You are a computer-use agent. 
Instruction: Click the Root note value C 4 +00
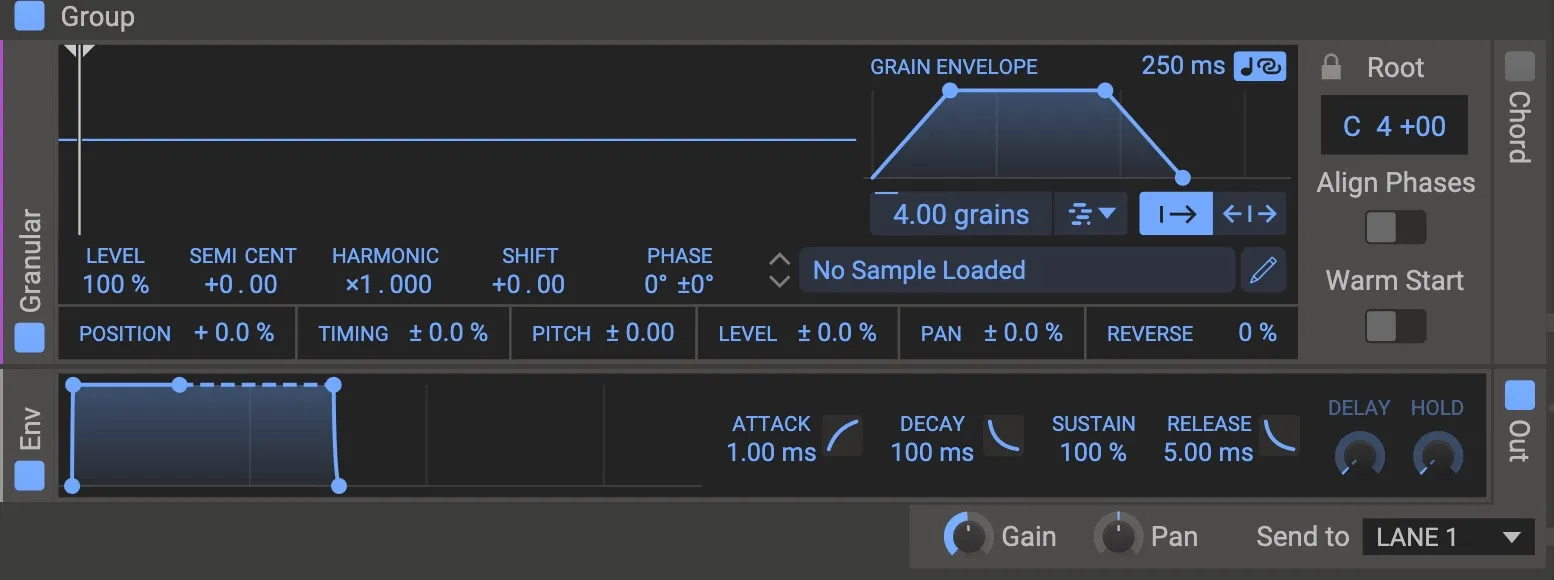[x=1394, y=125]
